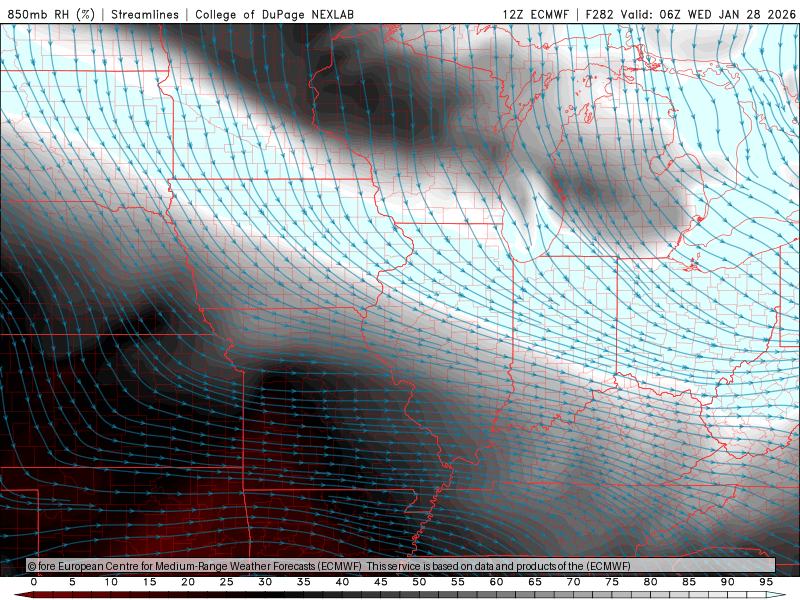This screenshot has width=800, height=600.
Task: Click the '90' value on the color scale
Action: 727,582
